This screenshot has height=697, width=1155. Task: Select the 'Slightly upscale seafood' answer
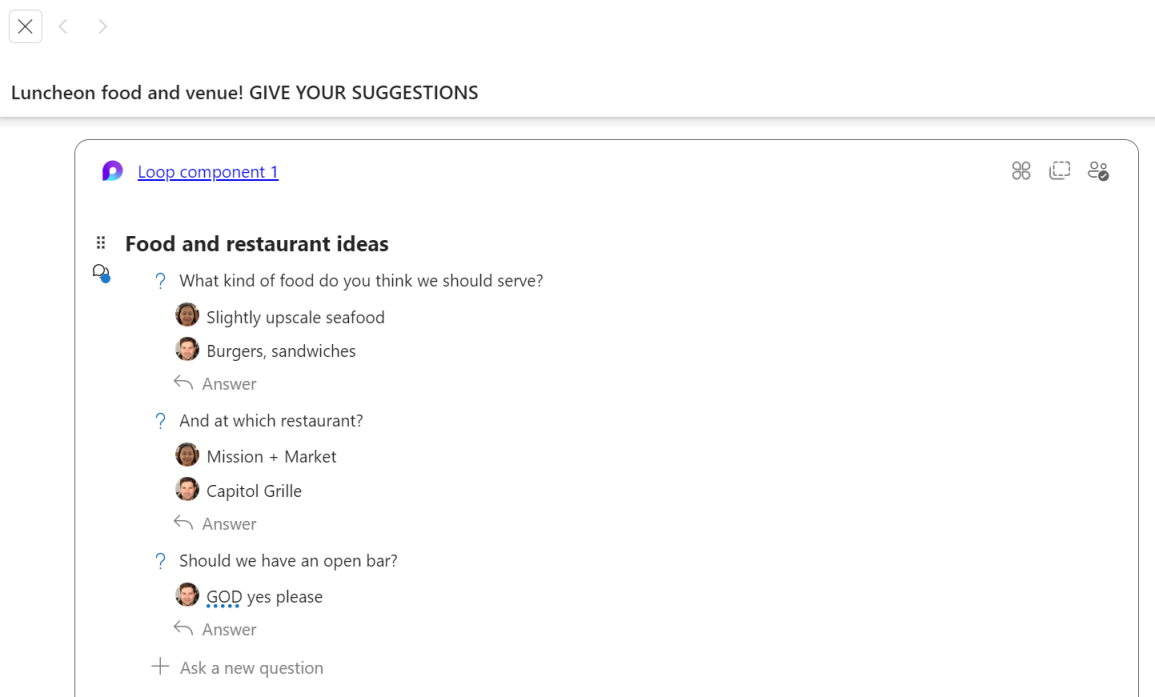pyautogui.click(x=295, y=317)
